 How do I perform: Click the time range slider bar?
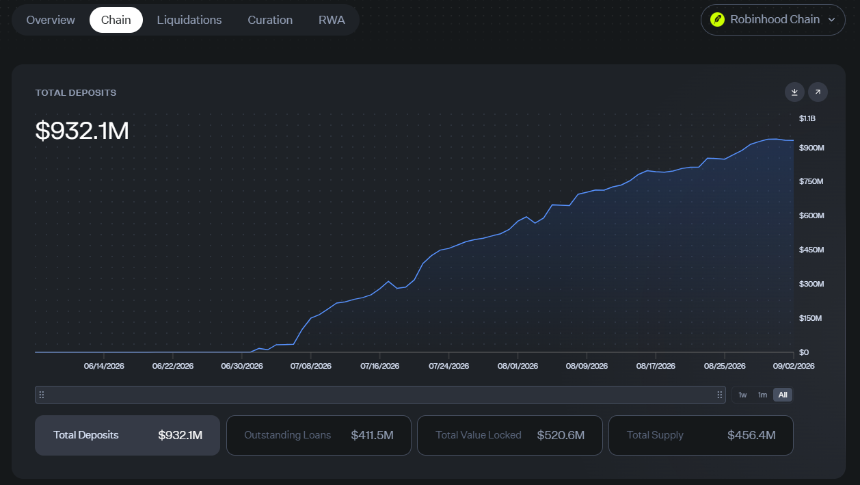coord(380,394)
